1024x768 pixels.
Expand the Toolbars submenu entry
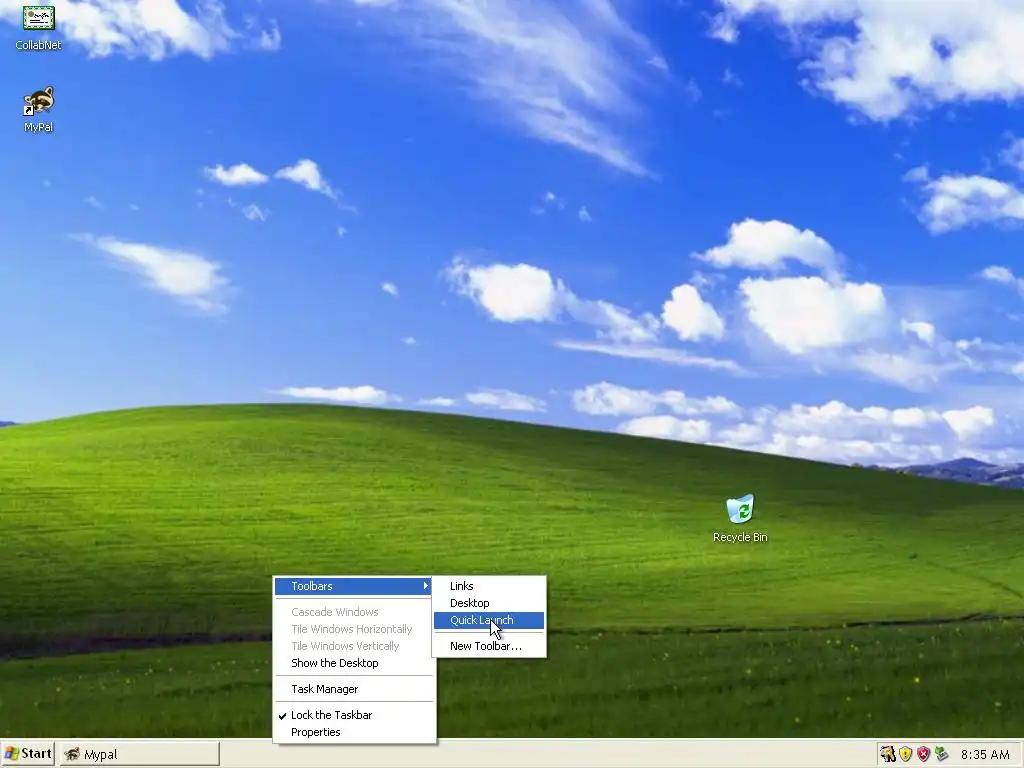coord(354,586)
